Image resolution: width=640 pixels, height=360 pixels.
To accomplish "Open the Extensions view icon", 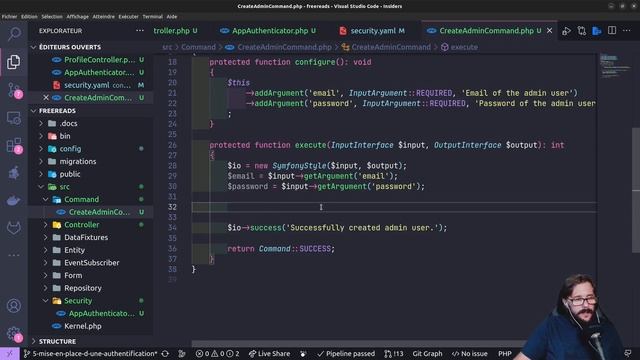I will click(x=14, y=146).
